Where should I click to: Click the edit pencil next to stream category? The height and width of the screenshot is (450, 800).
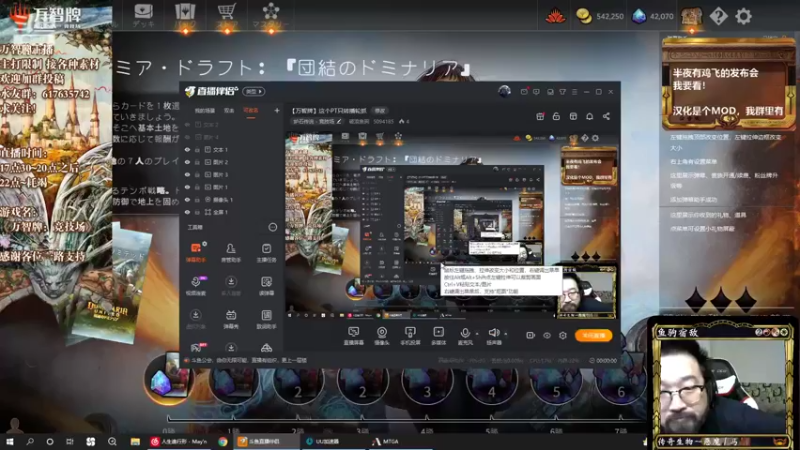[x=339, y=121]
